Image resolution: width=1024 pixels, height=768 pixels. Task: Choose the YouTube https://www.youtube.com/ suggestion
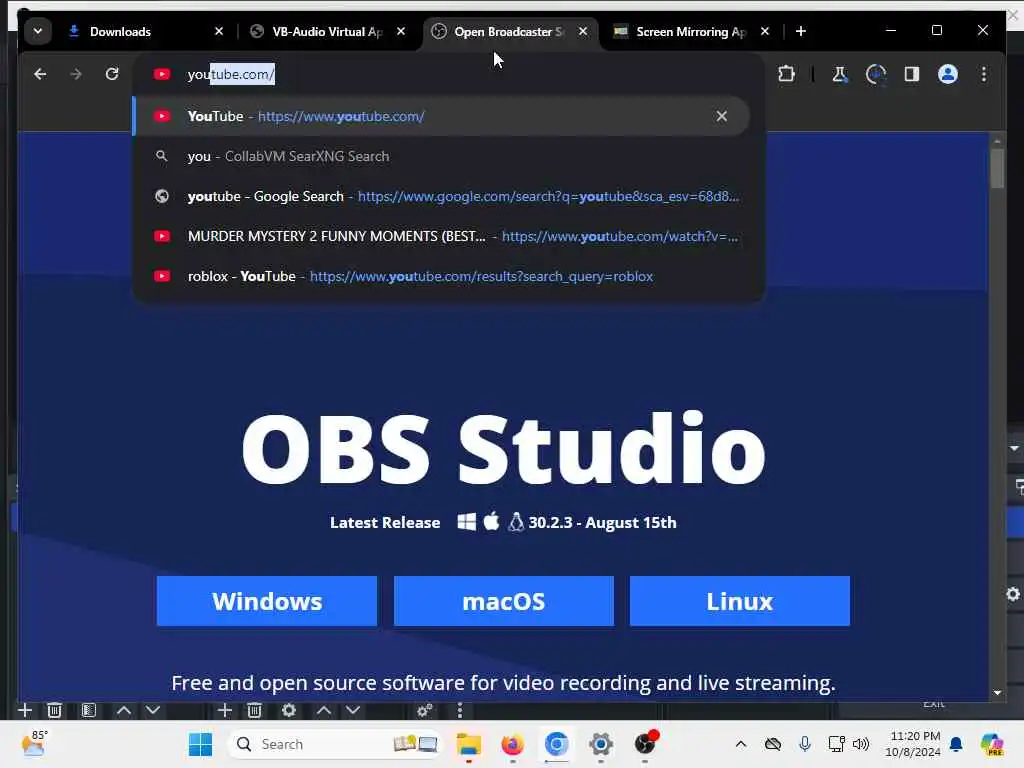click(441, 116)
